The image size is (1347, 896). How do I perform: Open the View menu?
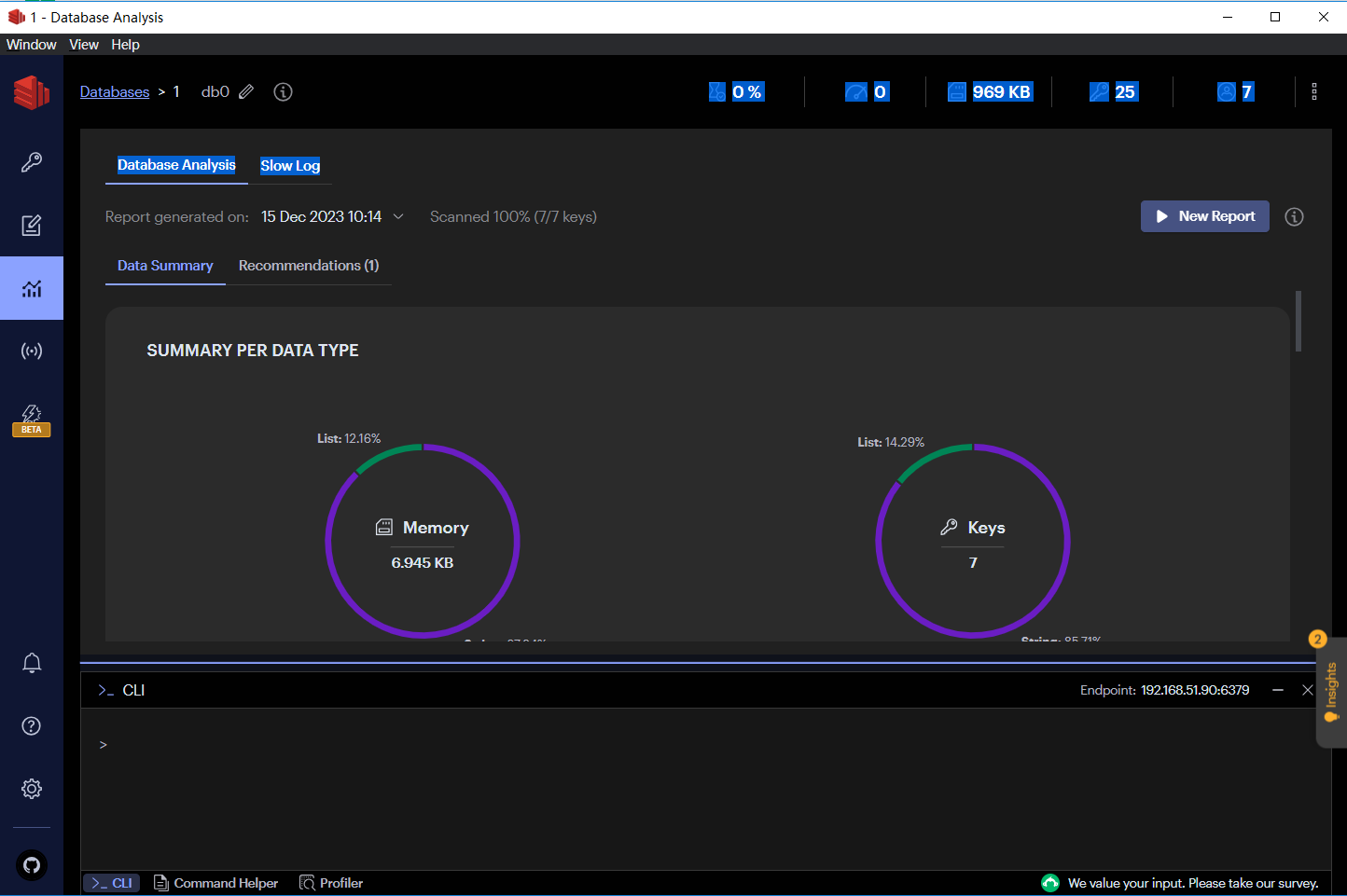coord(84,45)
